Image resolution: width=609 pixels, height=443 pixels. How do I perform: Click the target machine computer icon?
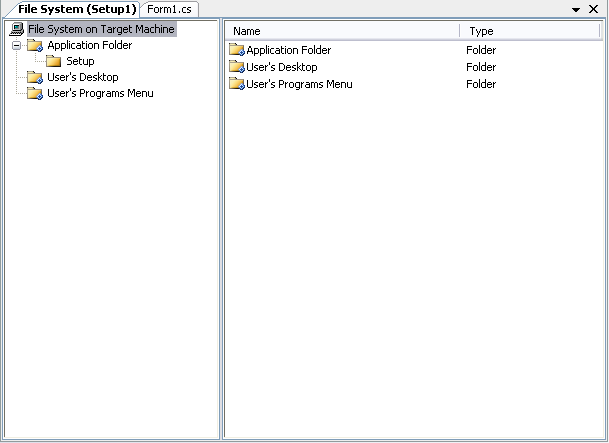click(x=17, y=29)
